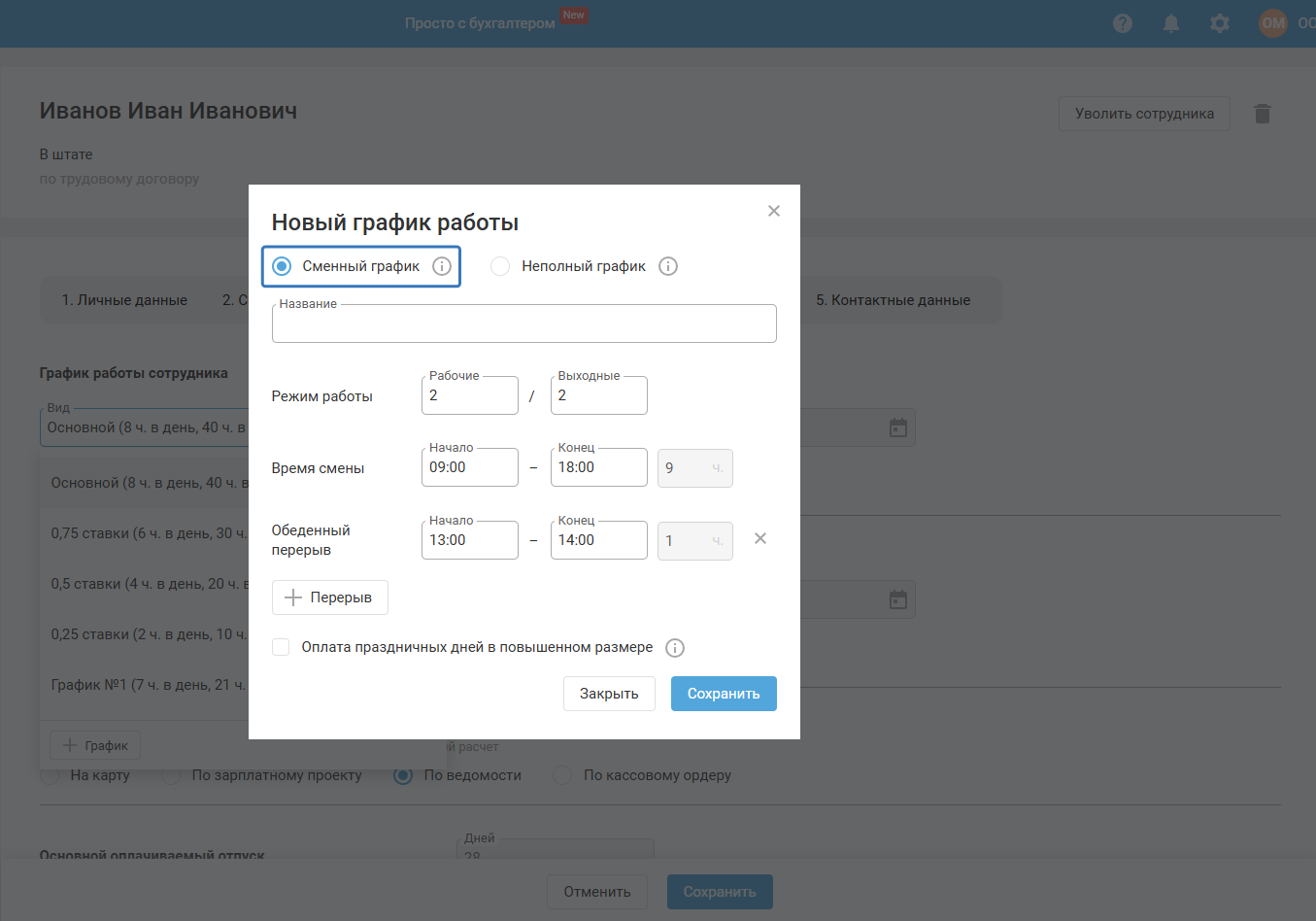1316x921 pixels.
Task: Select the Сменный график radio button
Action: [x=282, y=266]
